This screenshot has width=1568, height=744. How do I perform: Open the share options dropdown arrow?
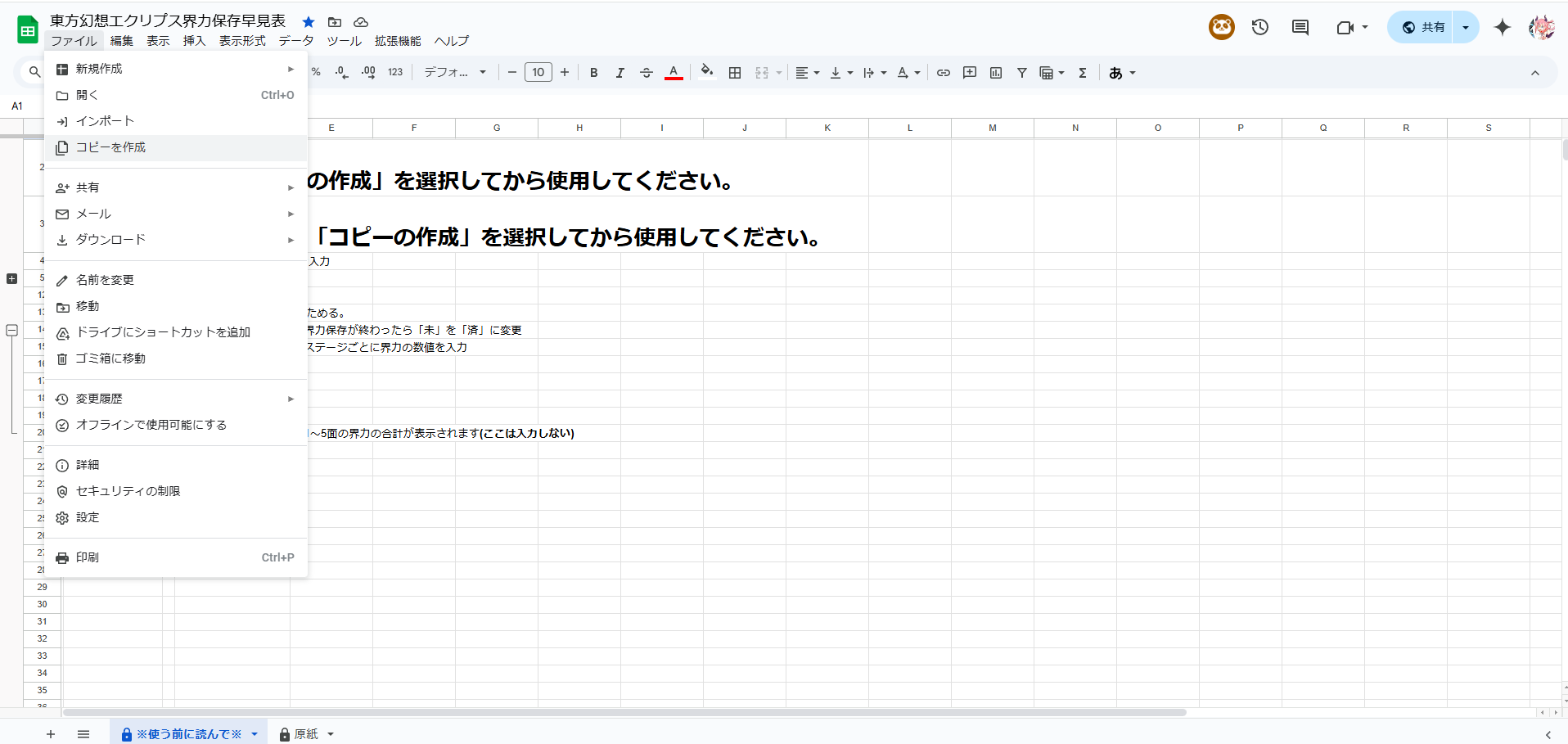pos(1466,27)
